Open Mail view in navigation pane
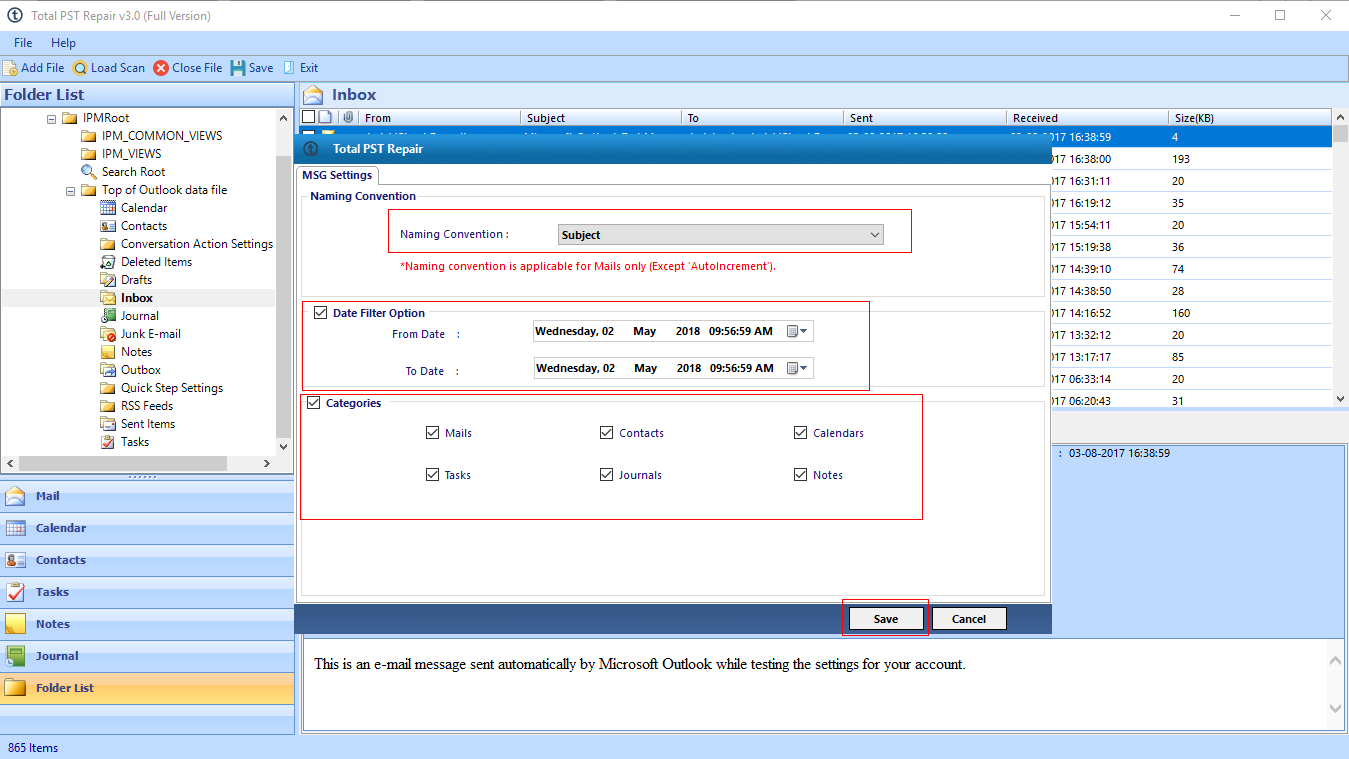1349x759 pixels. (147, 496)
